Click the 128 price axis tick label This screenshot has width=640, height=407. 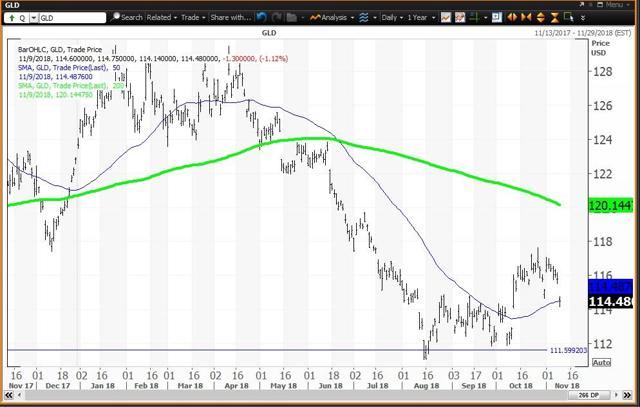602,72
